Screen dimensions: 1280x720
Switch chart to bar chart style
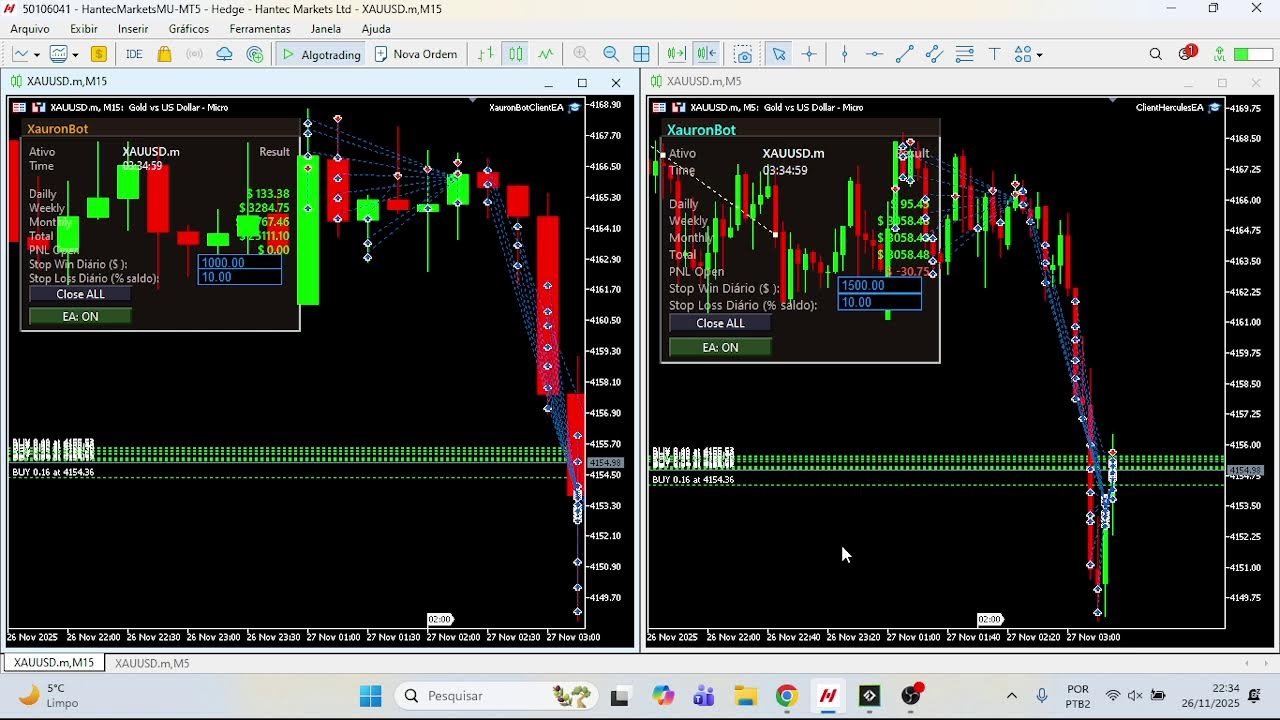click(x=486, y=54)
